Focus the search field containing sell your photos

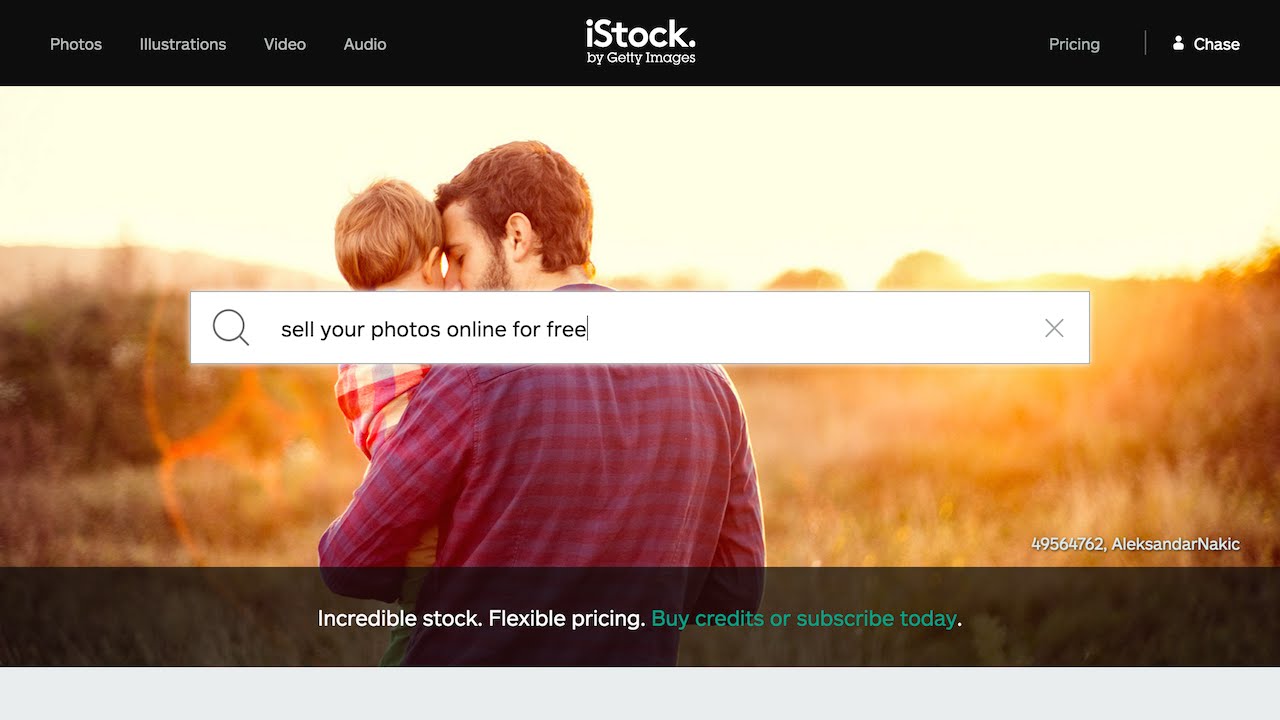(x=640, y=328)
